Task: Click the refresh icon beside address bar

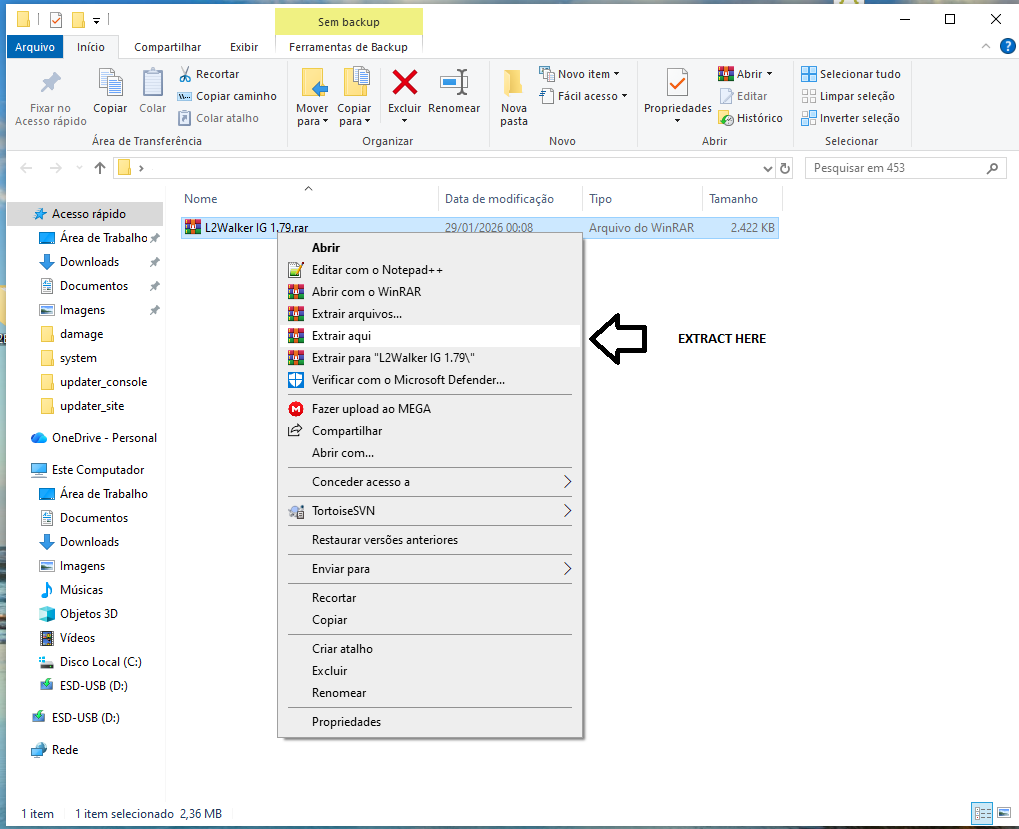Action: (x=785, y=168)
